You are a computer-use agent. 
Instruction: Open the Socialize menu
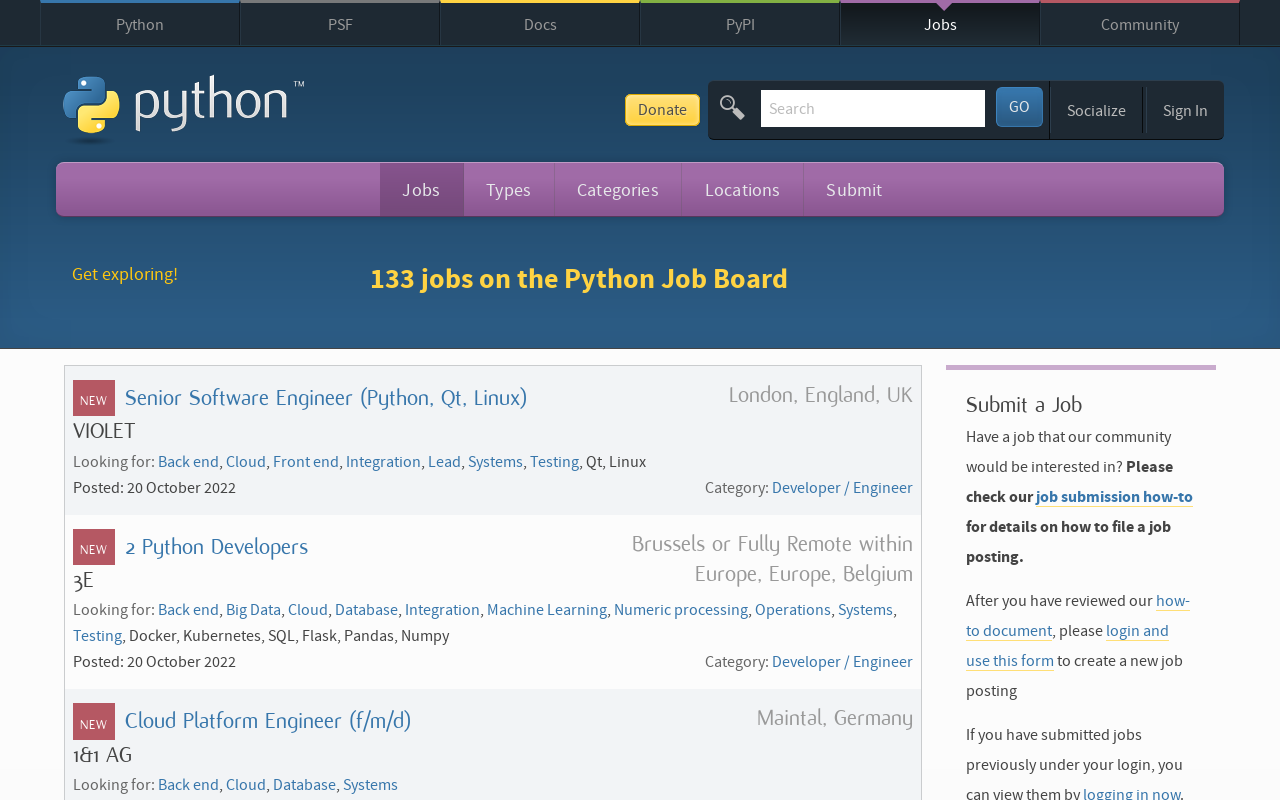[x=1096, y=110]
